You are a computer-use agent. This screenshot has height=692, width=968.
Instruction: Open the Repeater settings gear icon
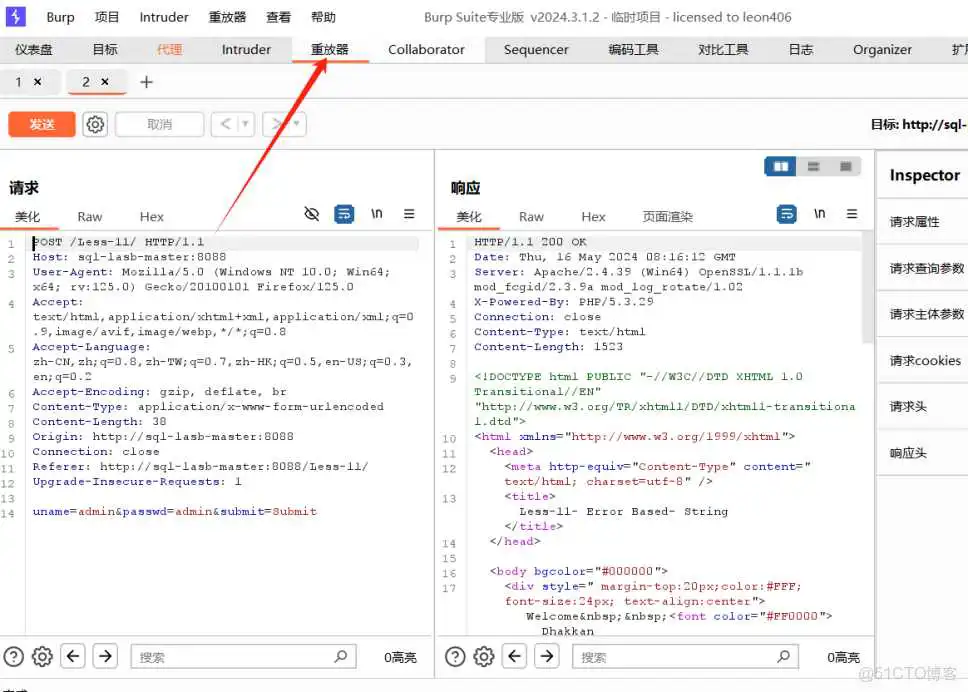[95, 125]
